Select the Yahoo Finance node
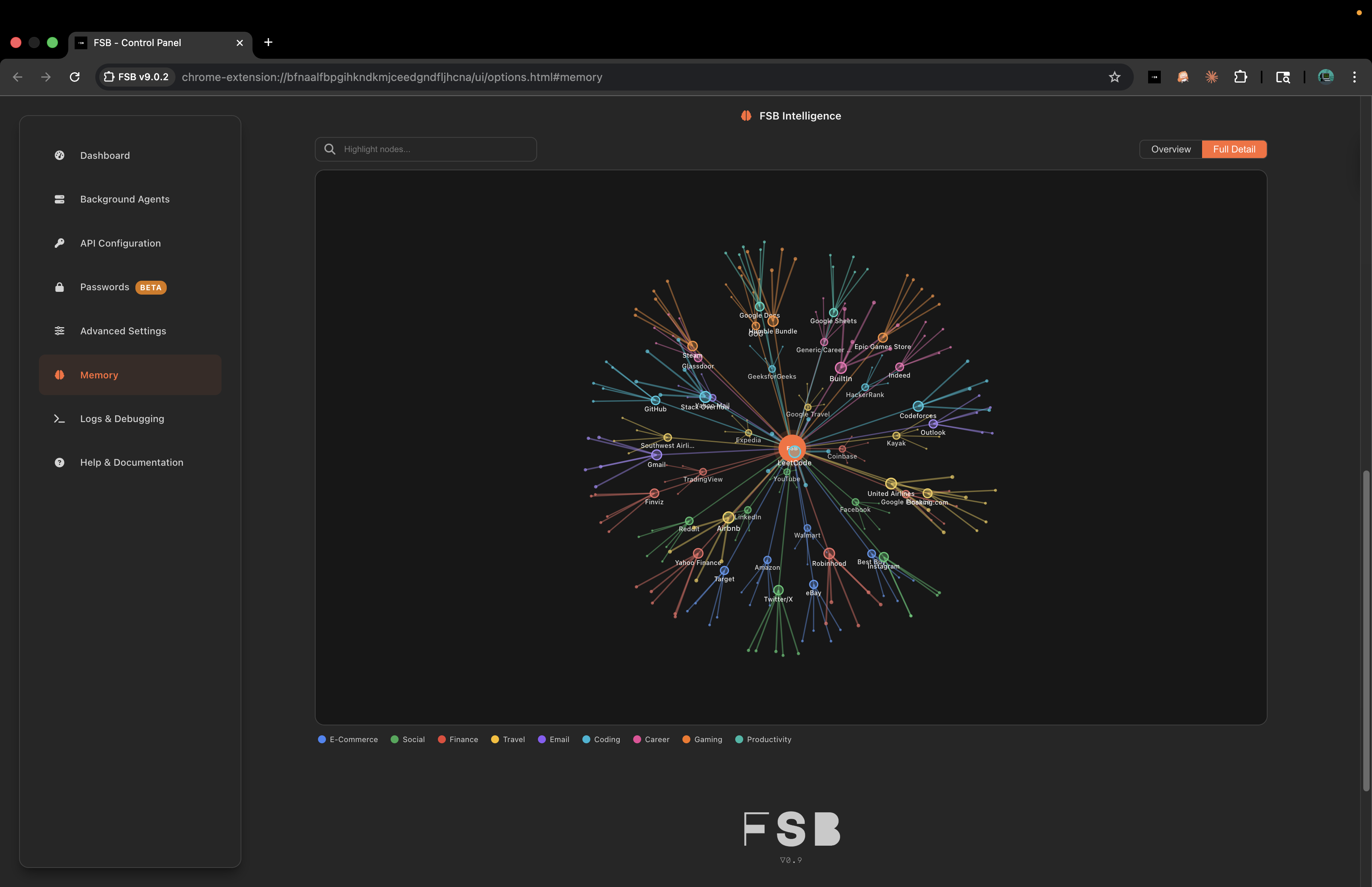The height and width of the screenshot is (887, 1372). 698,553
